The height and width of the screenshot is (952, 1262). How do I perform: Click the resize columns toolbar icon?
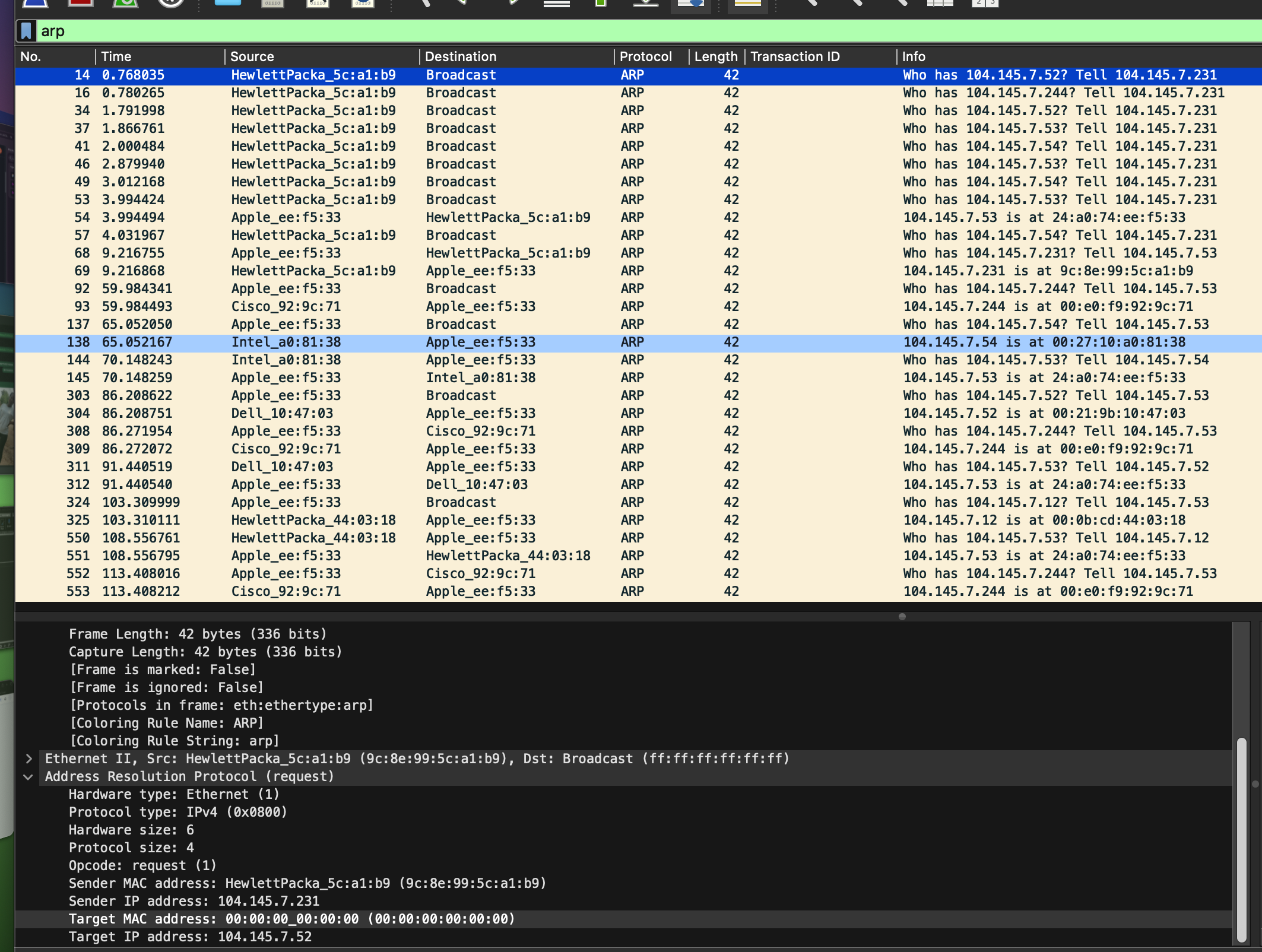click(x=940, y=4)
